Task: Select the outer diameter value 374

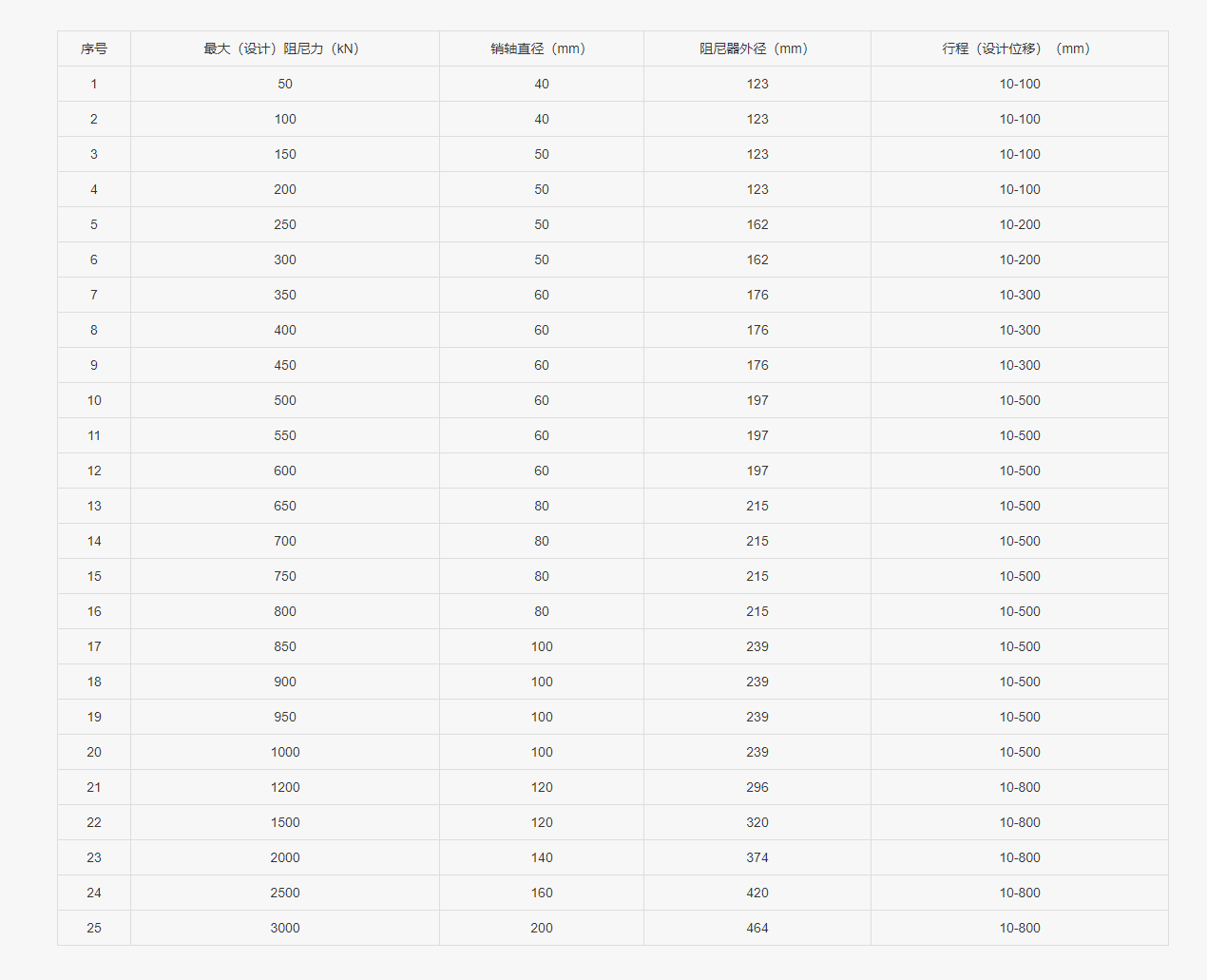Action: 757,857
